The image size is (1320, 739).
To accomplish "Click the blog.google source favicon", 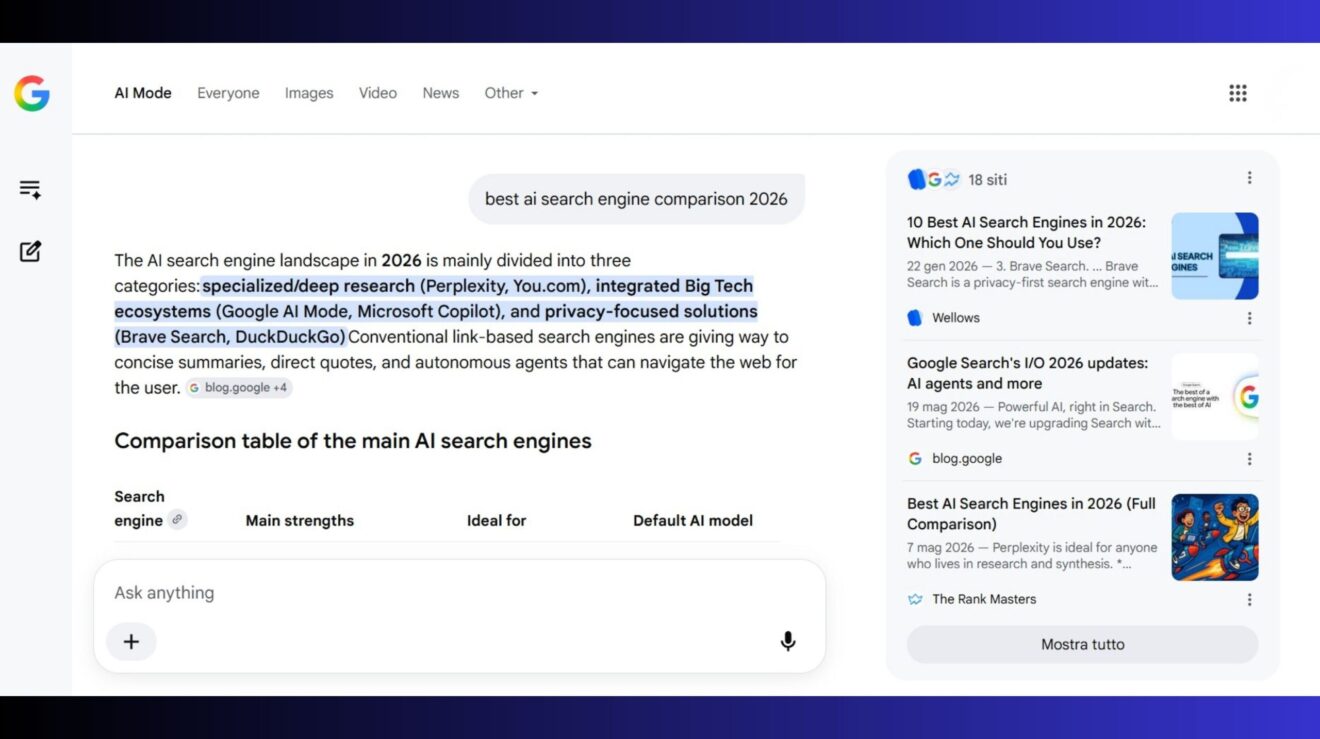I will pyautogui.click(x=914, y=459).
